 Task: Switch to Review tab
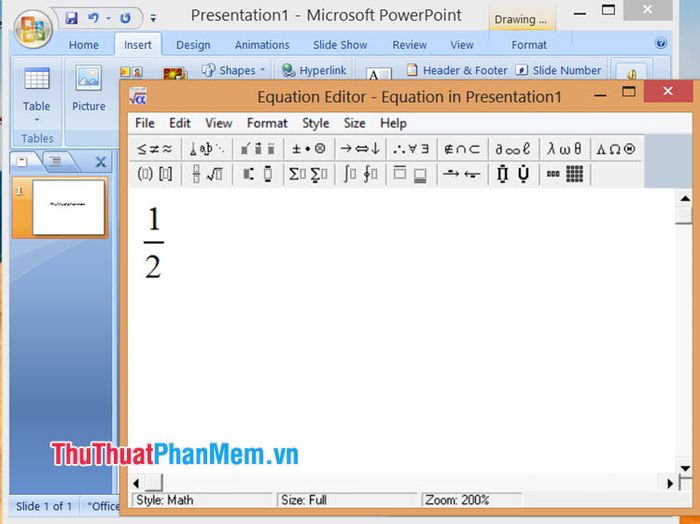tap(409, 45)
